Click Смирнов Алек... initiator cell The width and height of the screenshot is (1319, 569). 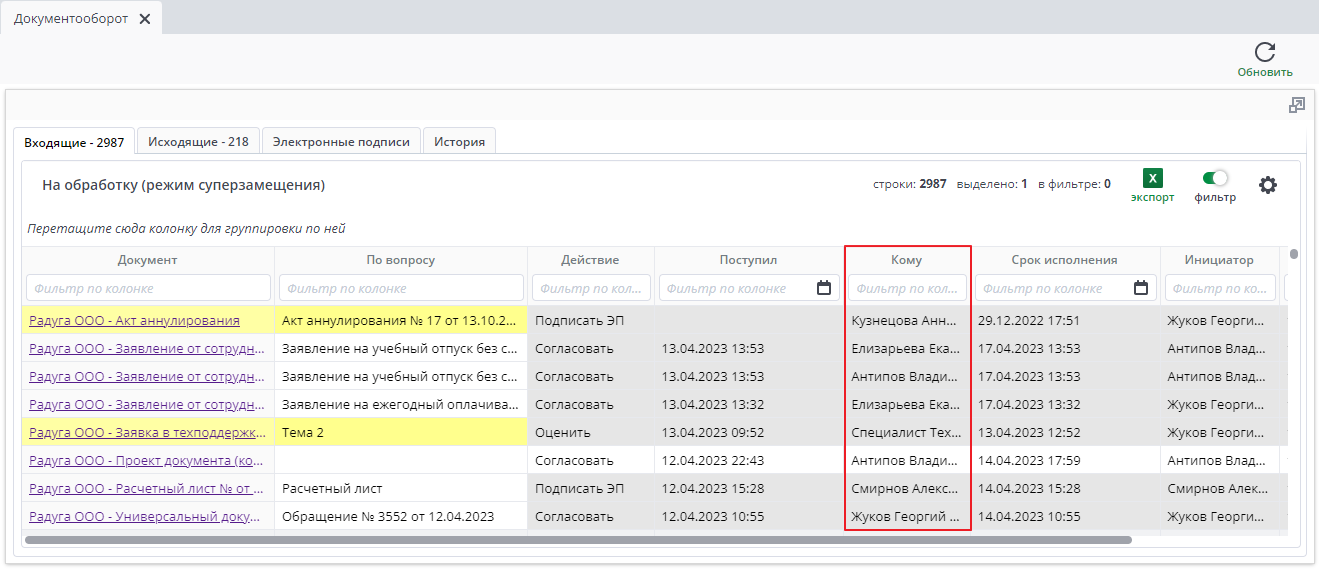tap(1219, 489)
